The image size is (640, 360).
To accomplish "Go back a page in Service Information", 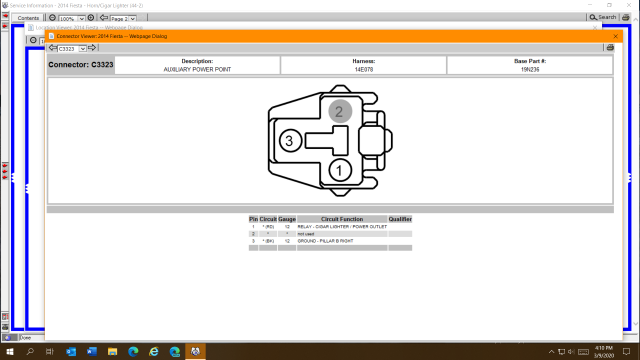I will pos(104,18).
